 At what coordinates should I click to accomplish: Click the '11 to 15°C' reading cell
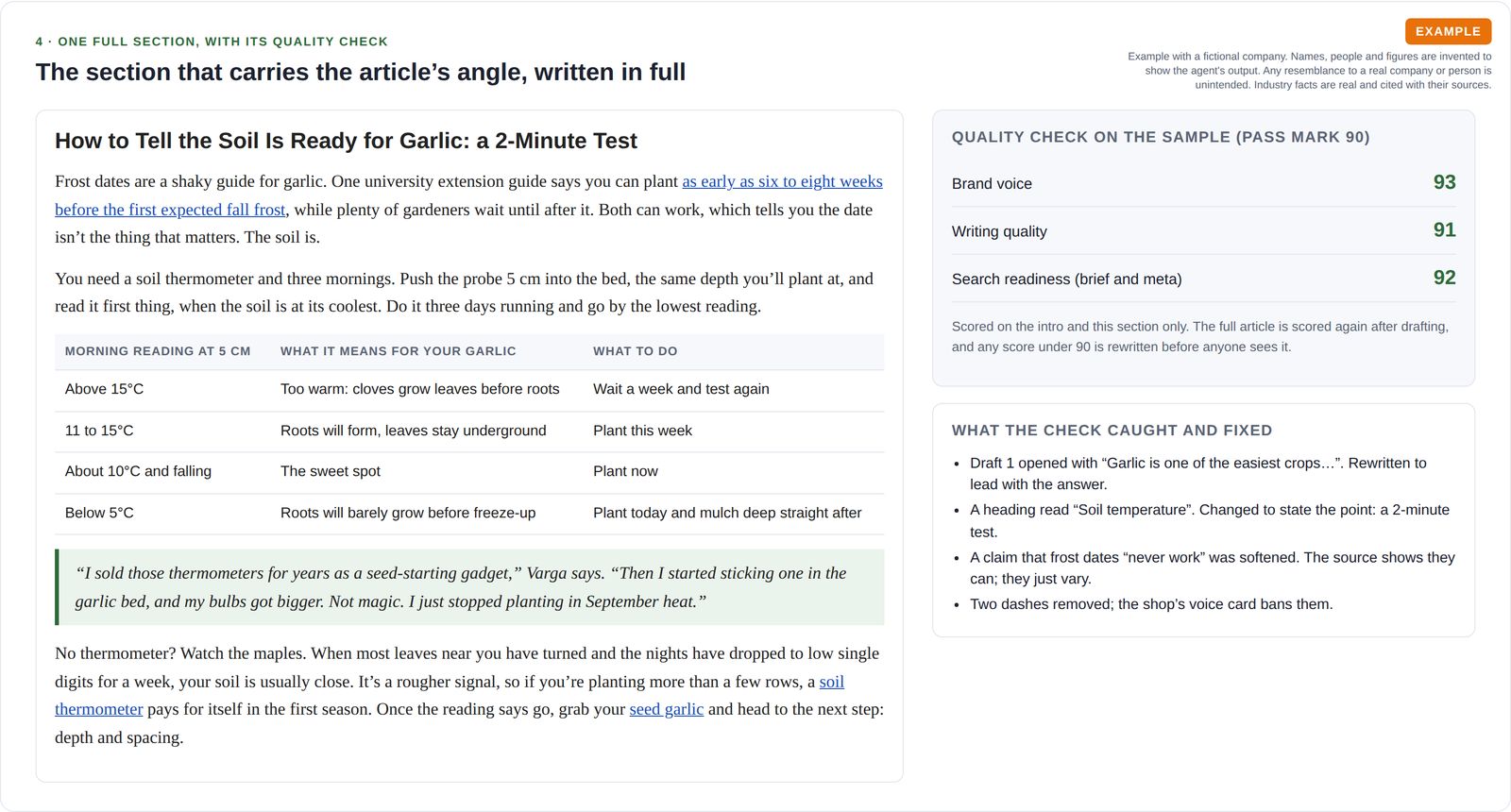click(99, 431)
